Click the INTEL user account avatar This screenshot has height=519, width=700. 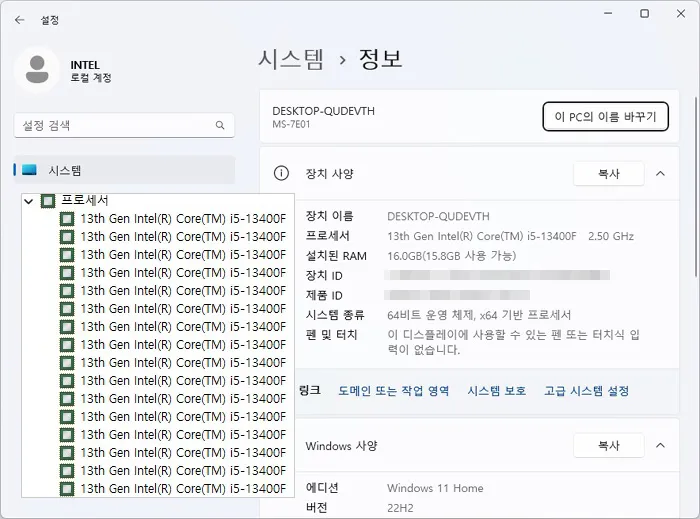[x=37, y=70]
